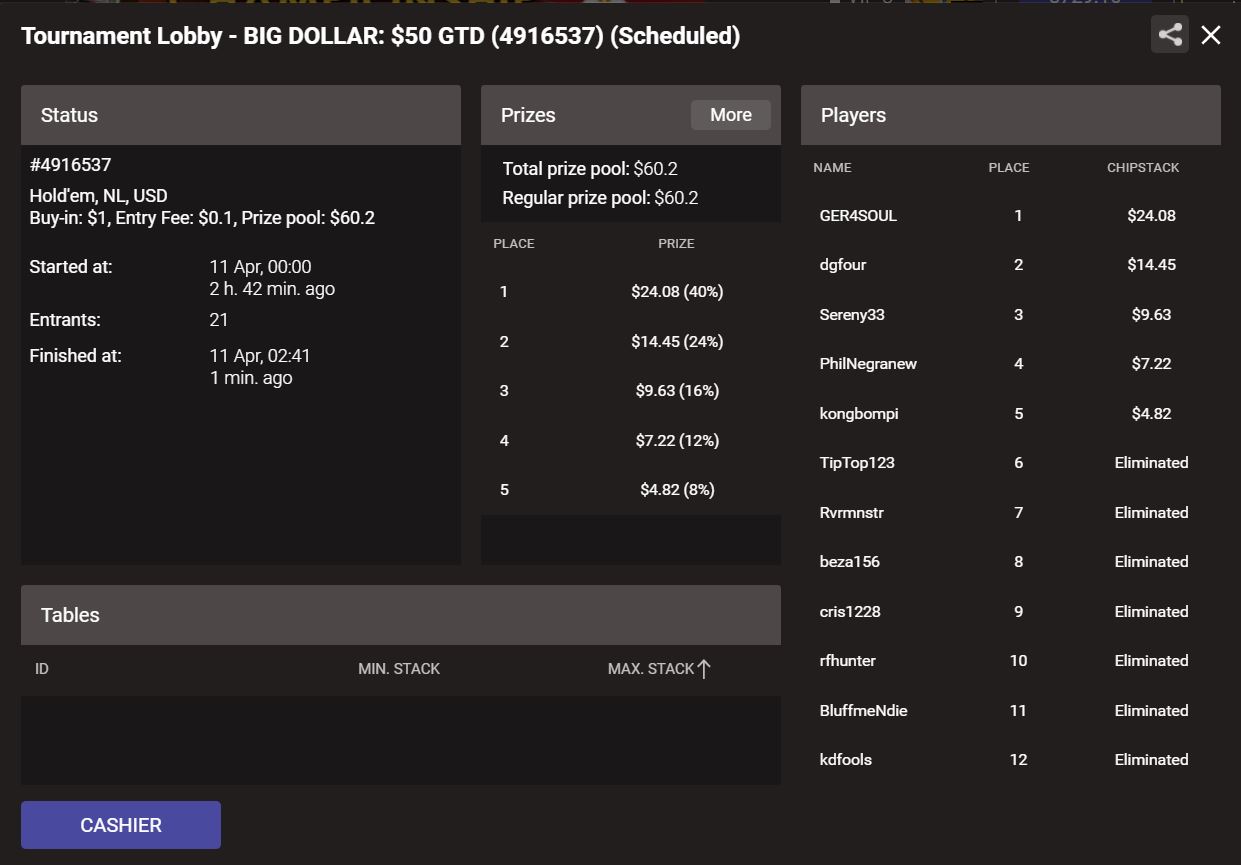Open the CASHIER
1241x865 pixels.
coord(121,825)
